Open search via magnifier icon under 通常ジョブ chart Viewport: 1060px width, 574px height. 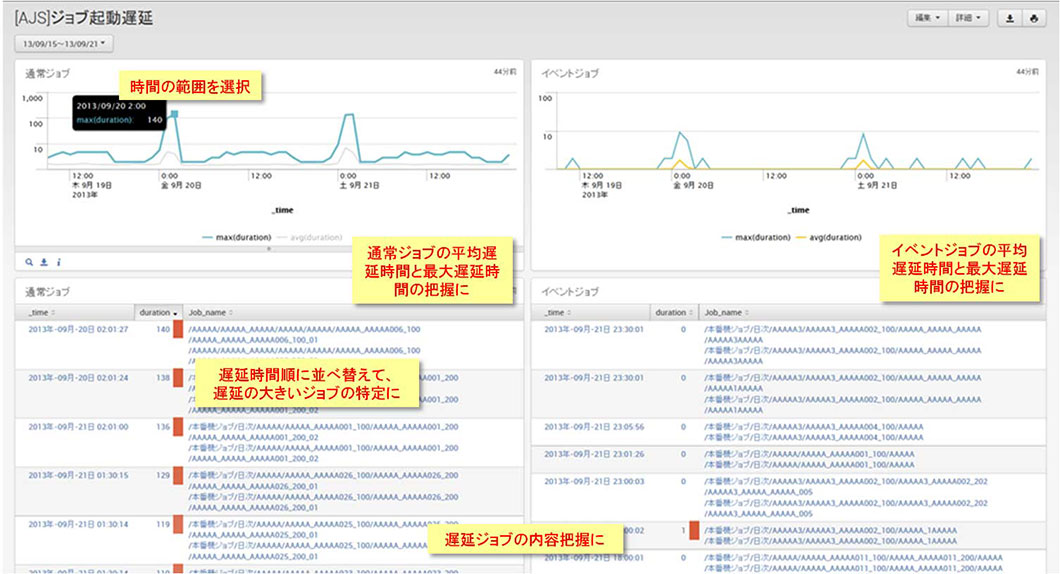tap(30, 262)
